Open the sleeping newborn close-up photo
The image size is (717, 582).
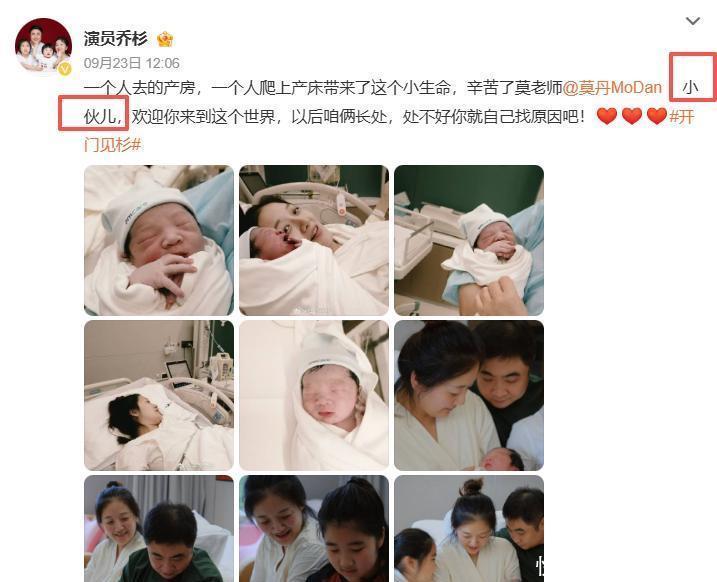click(159, 240)
